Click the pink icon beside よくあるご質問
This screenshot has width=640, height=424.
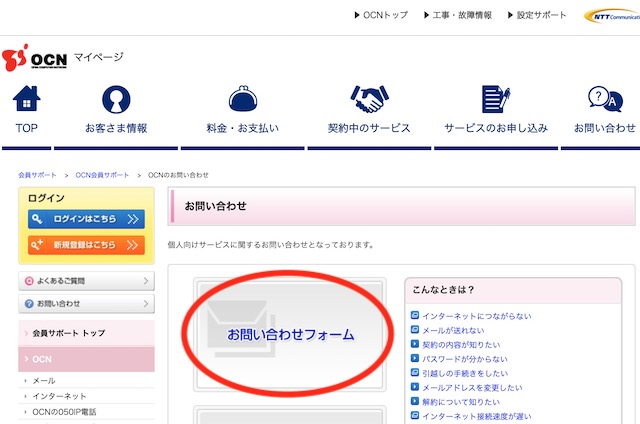(x=29, y=281)
